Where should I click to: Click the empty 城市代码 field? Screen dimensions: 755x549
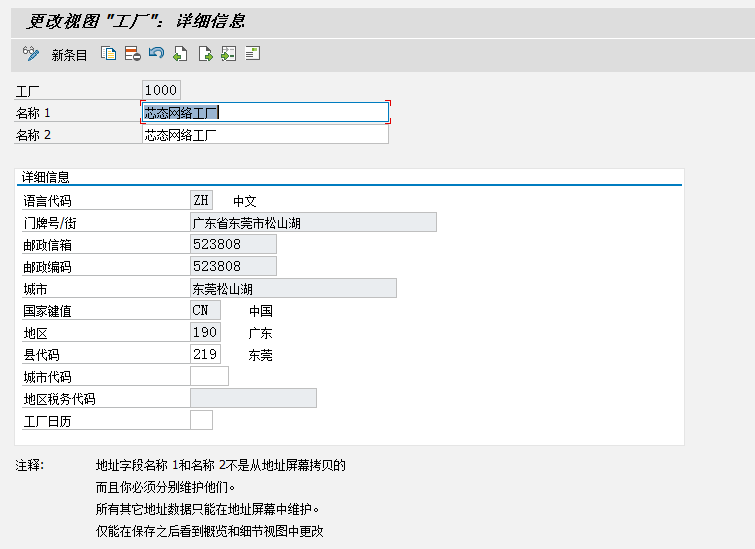[209, 376]
